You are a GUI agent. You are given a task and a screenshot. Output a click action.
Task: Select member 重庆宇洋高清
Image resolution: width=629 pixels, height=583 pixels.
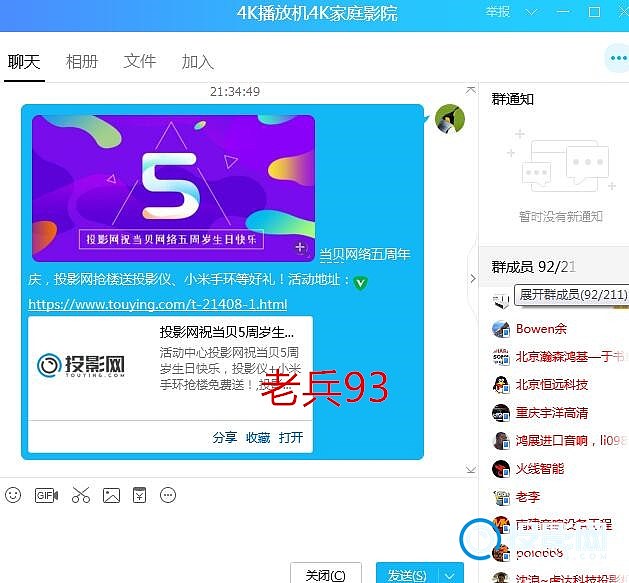(x=552, y=413)
